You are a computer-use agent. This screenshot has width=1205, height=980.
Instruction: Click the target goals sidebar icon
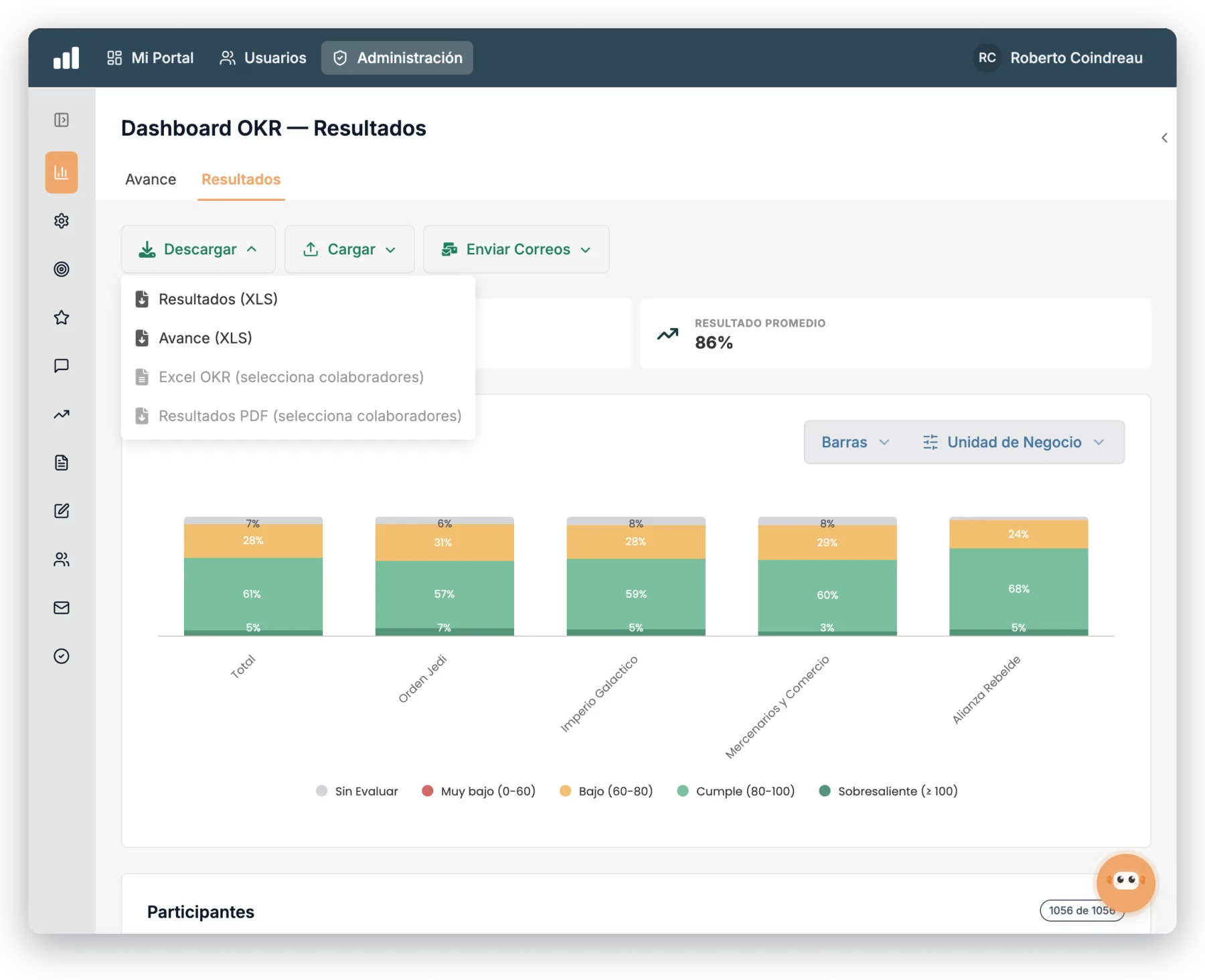pos(62,269)
